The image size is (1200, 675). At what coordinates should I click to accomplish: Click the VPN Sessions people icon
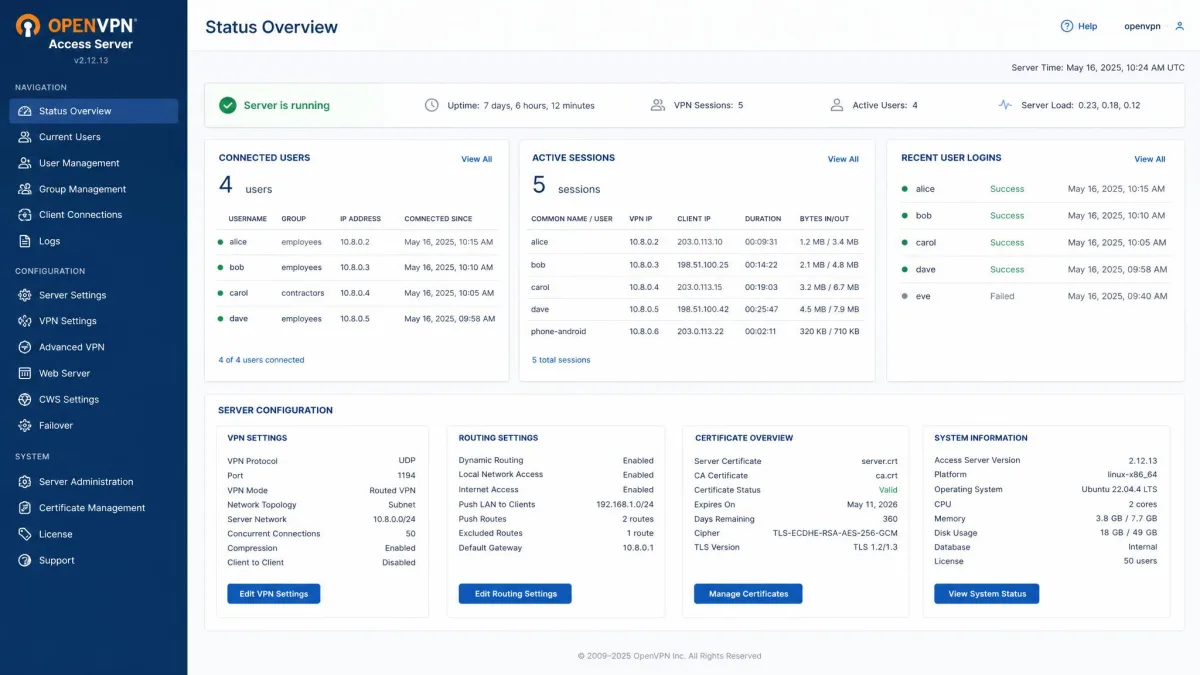[658, 105]
